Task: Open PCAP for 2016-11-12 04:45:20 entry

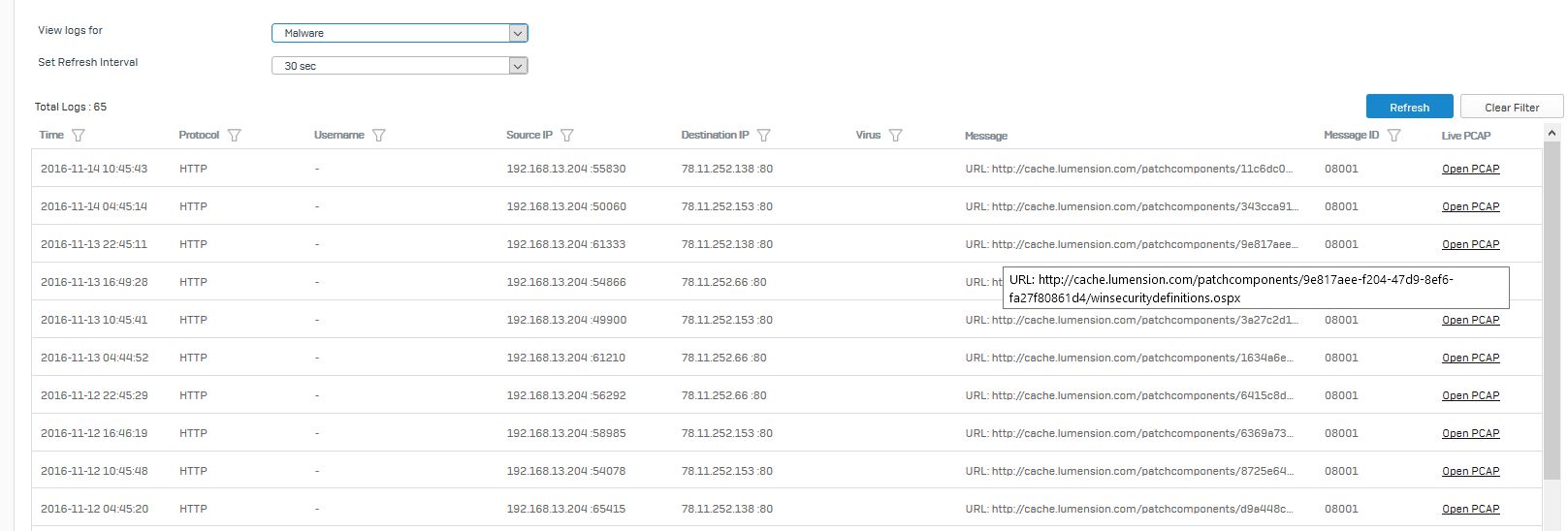Action: coord(1470,509)
